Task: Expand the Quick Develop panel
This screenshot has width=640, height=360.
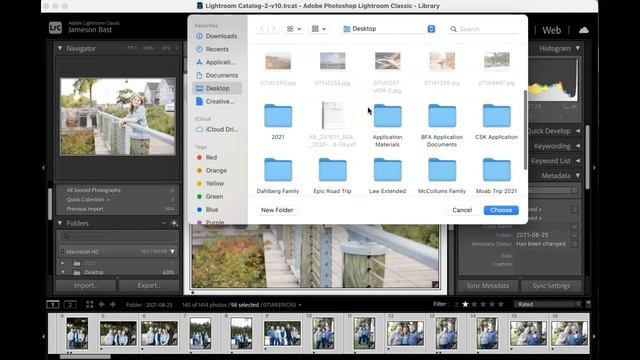Action: (x=578, y=131)
